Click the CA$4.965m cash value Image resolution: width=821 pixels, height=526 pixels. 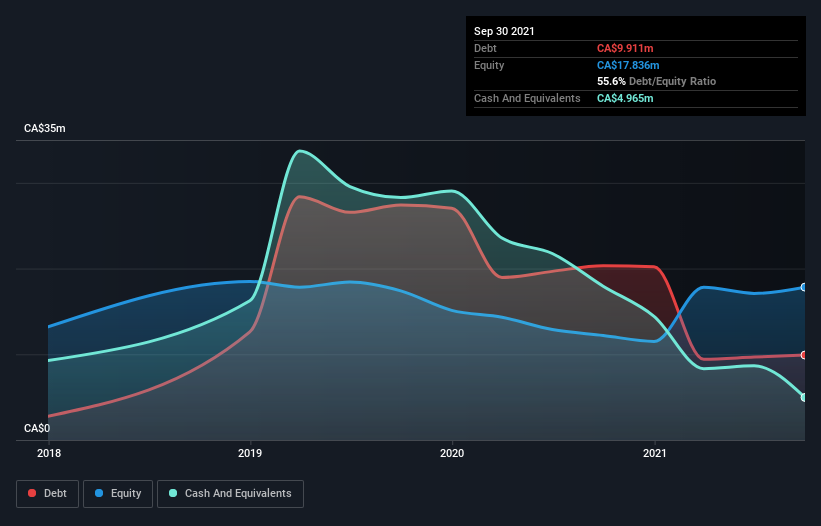[x=625, y=98]
